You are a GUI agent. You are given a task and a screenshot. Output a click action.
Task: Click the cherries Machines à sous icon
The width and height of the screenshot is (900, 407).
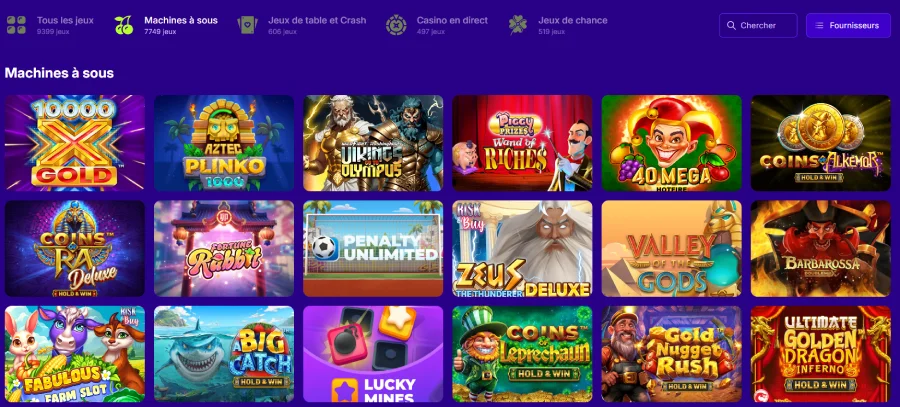point(123,25)
